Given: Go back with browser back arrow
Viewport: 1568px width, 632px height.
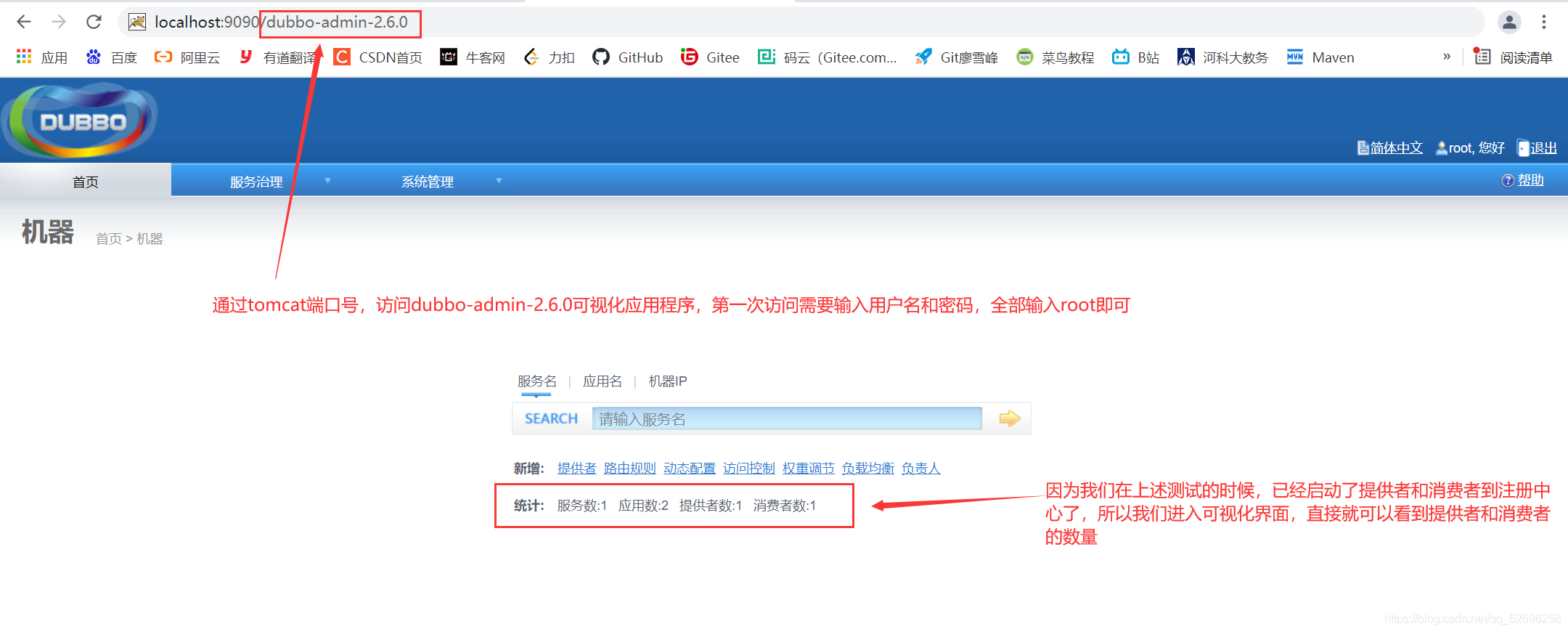Looking at the screenshot, I should click(x=24, y=22).
